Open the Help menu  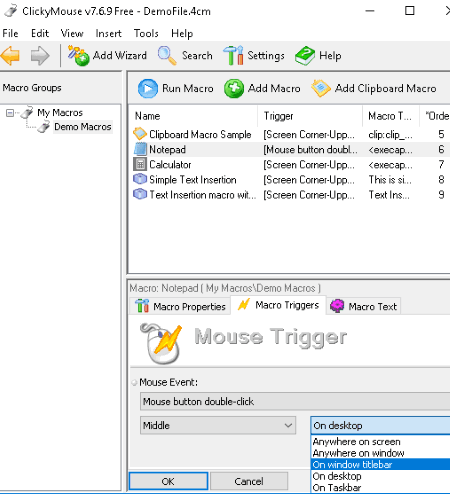tap(182, 33)
